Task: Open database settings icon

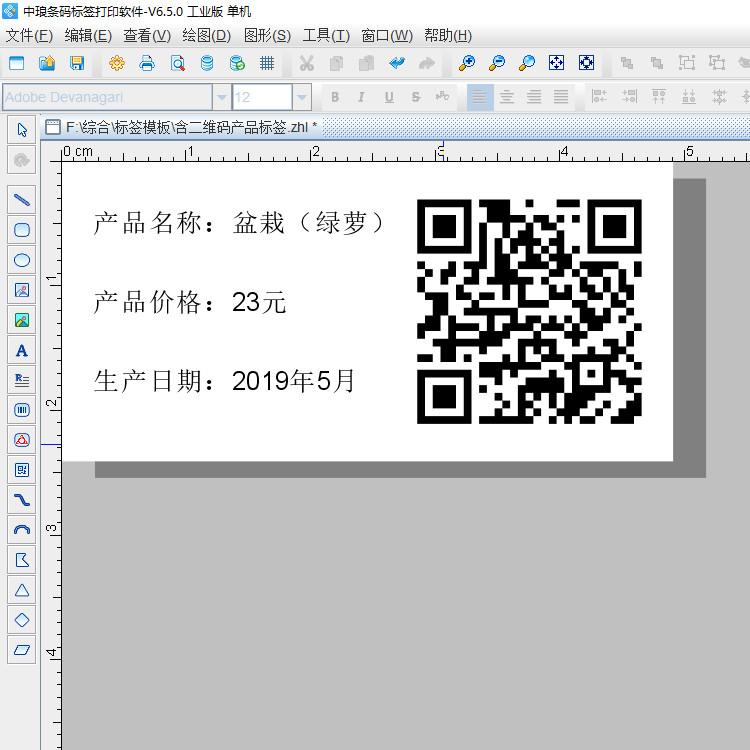Action: (207, 63)
